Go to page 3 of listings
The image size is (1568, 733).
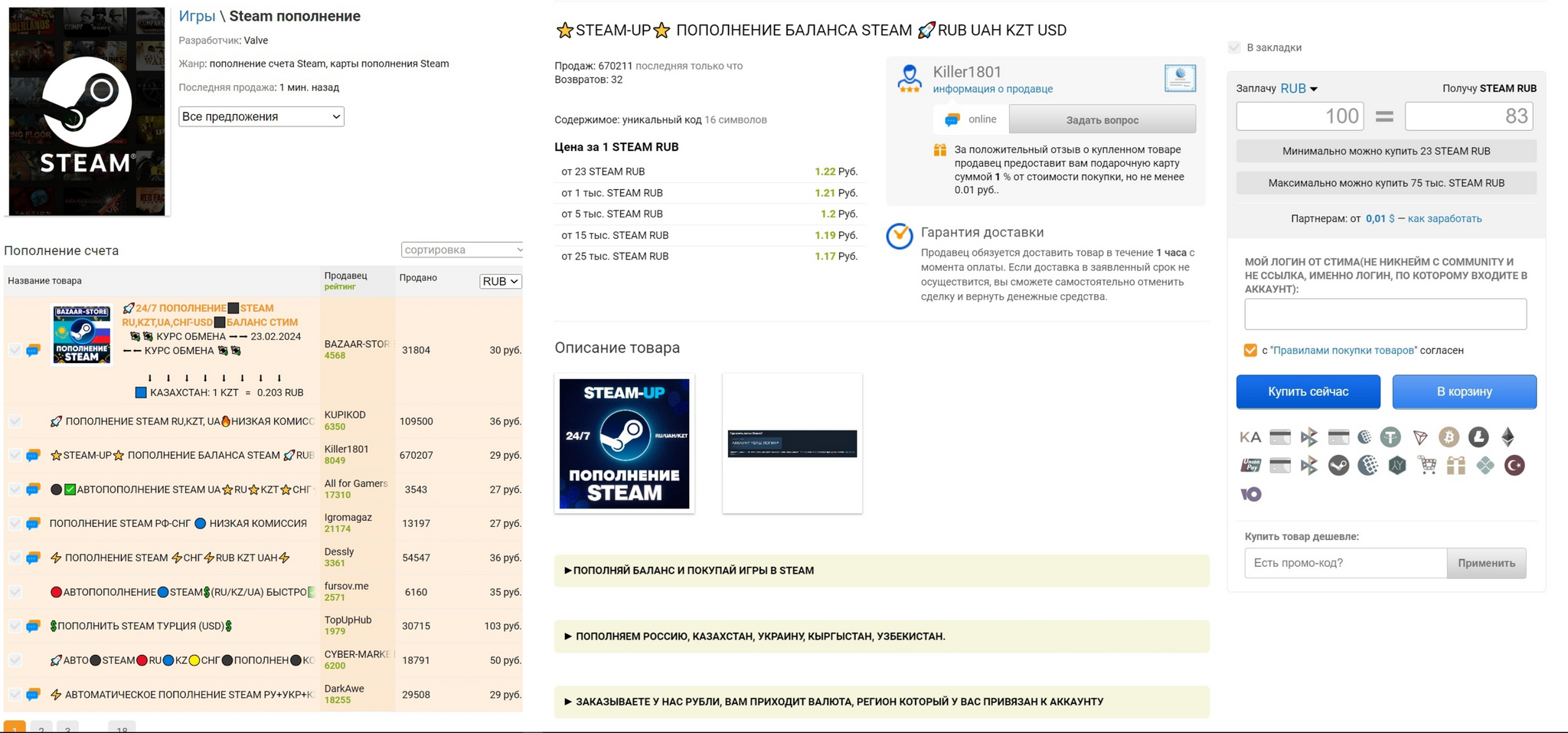67,727
